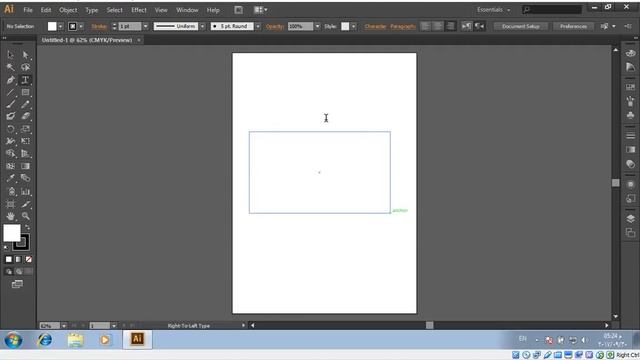Choose the Eraser tool
640x360 pixels.
click(25, 116)
